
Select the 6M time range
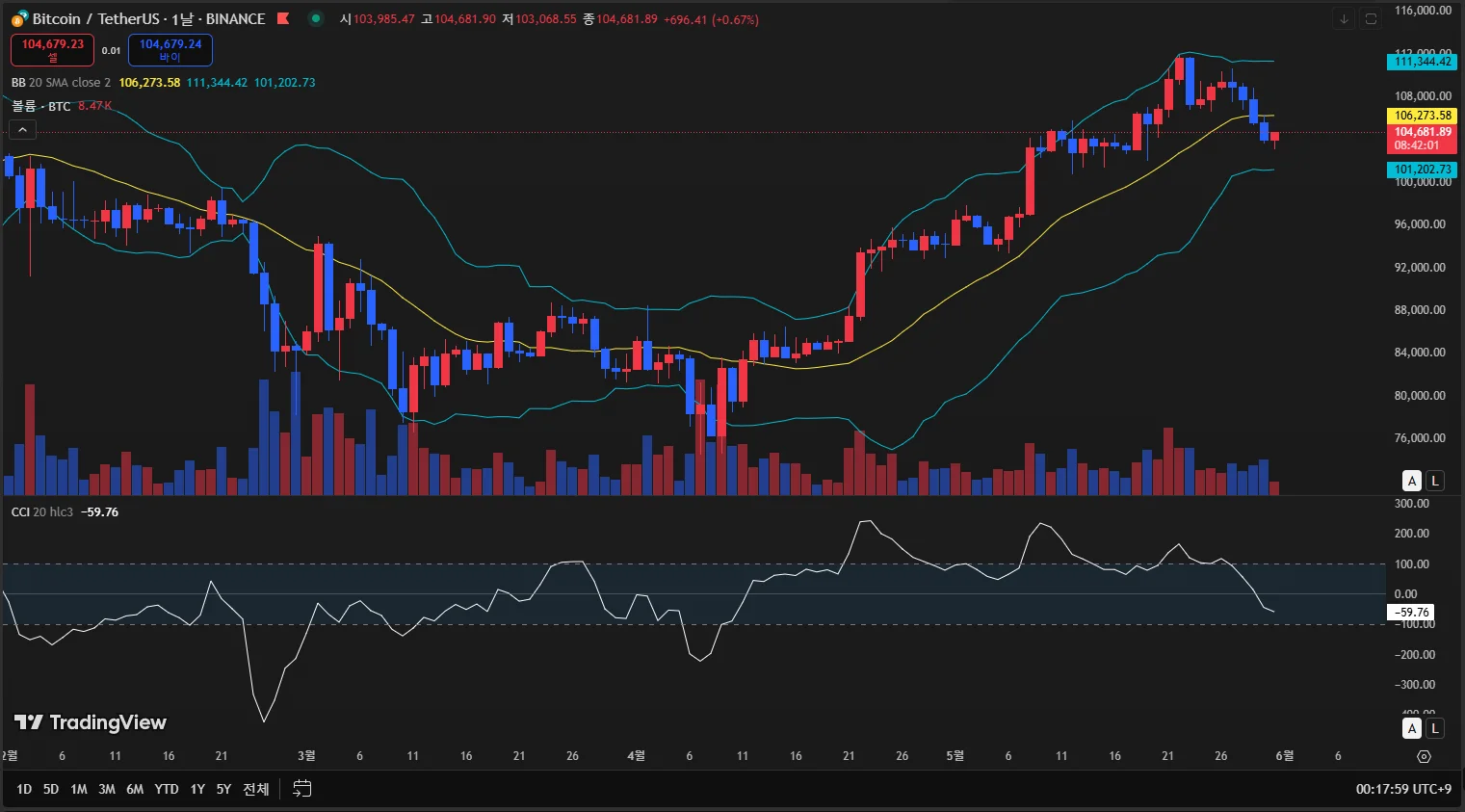(x=135, y=789)
